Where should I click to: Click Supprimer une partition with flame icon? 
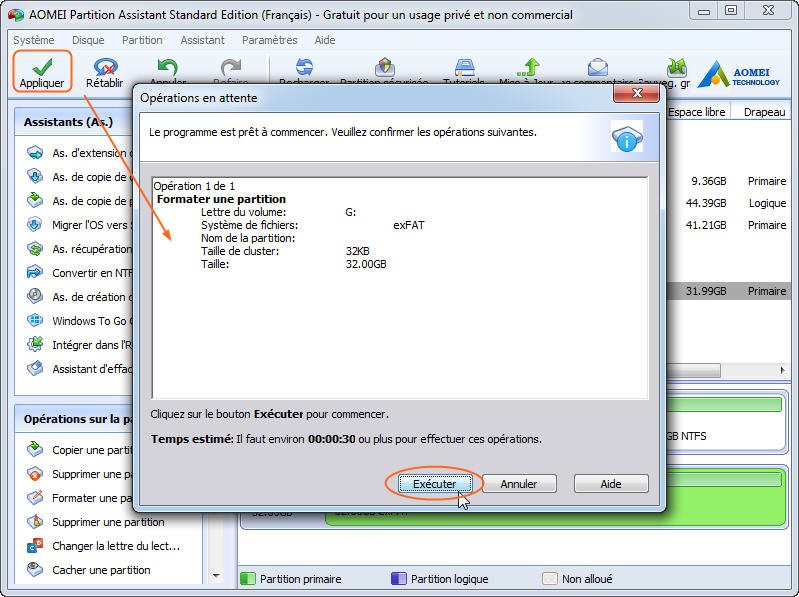[95, 522]
